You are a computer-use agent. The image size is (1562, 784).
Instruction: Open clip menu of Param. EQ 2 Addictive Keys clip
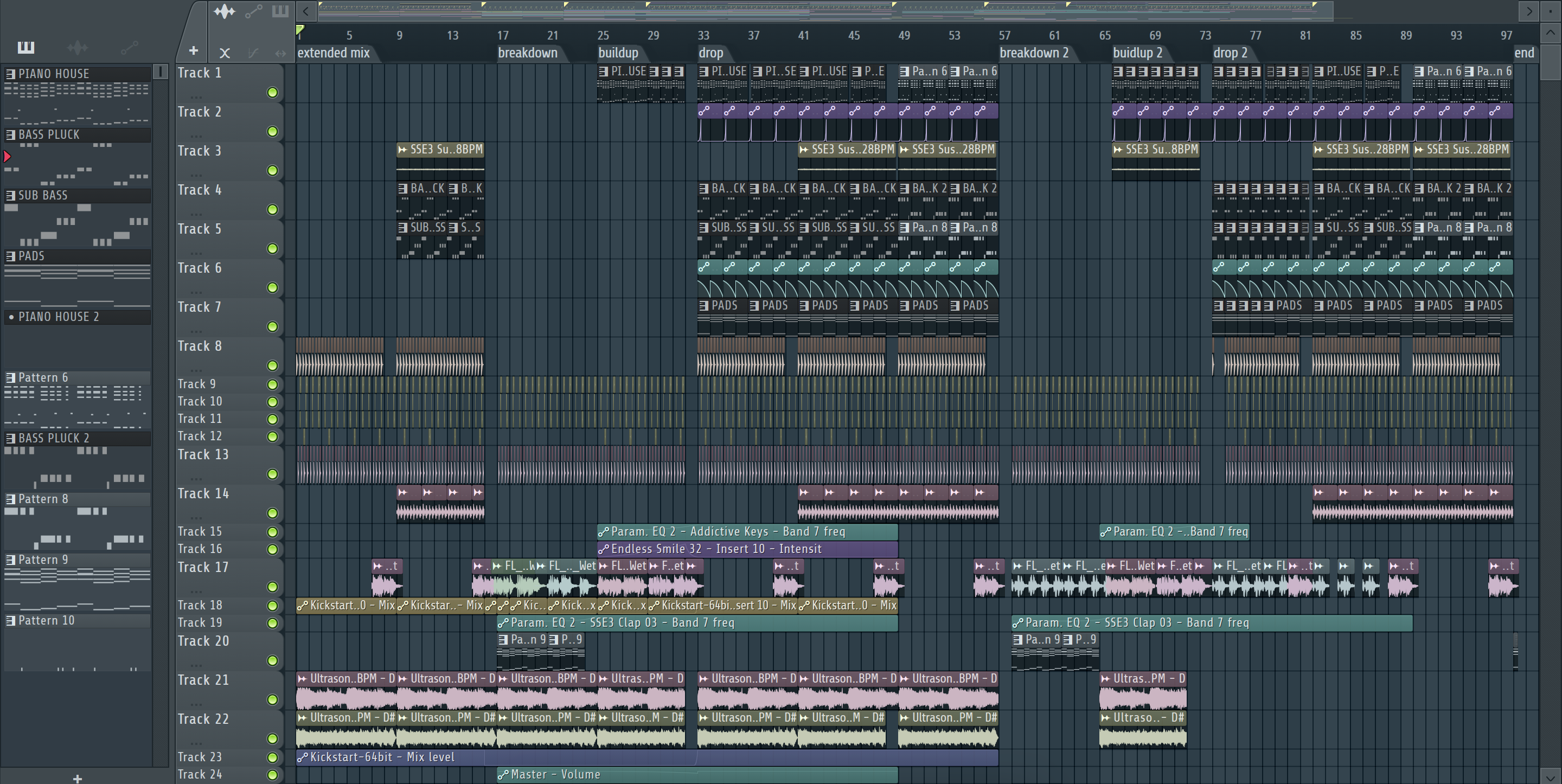tap(603, 532)
